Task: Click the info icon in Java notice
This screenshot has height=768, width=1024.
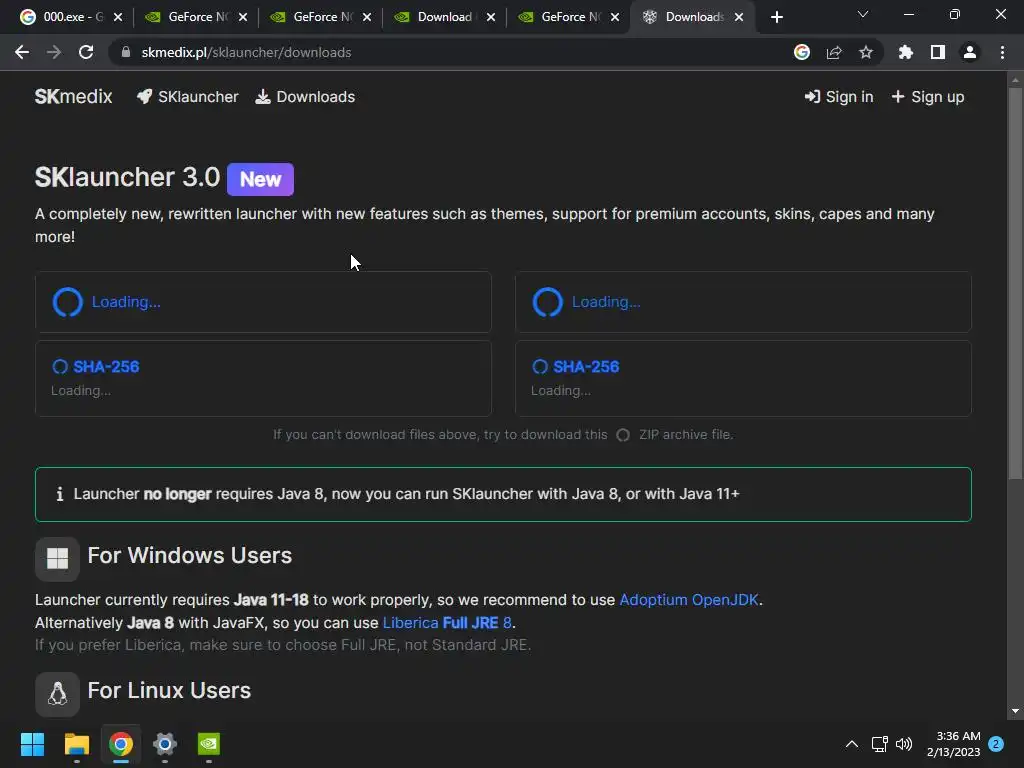Action: (x=59, y=494)
